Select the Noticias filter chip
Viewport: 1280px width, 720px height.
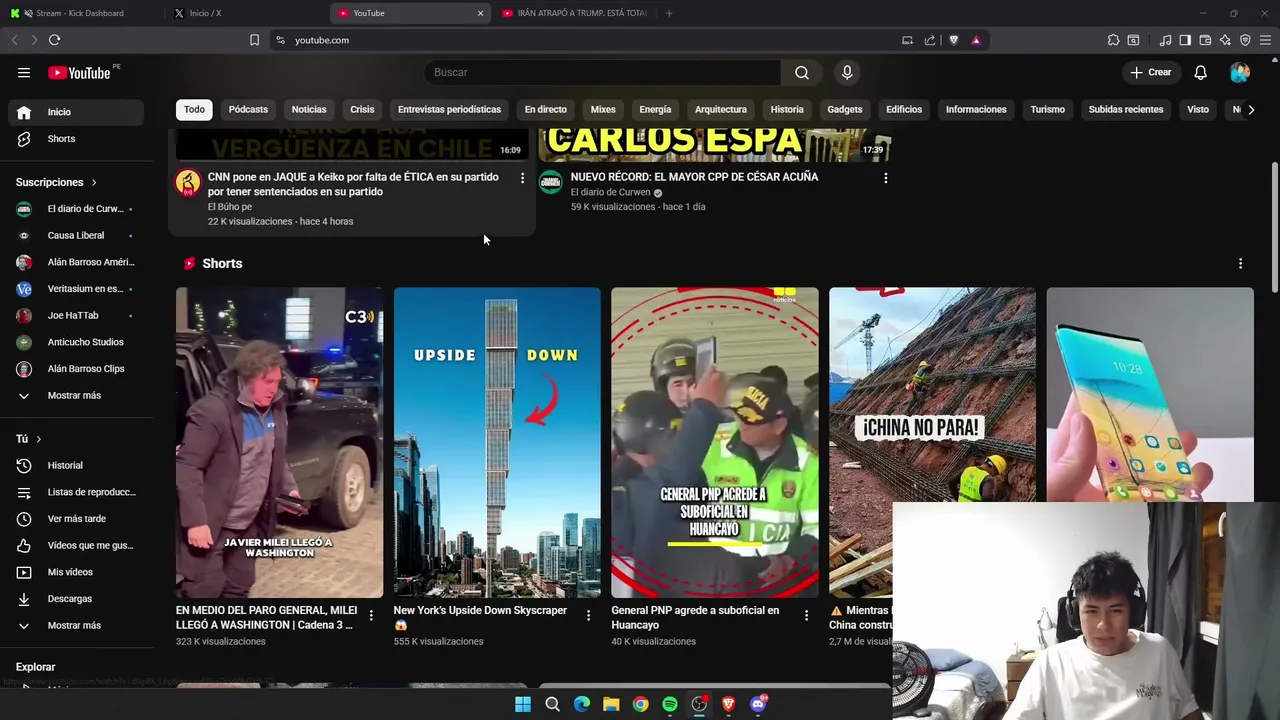tap(309, 109)
